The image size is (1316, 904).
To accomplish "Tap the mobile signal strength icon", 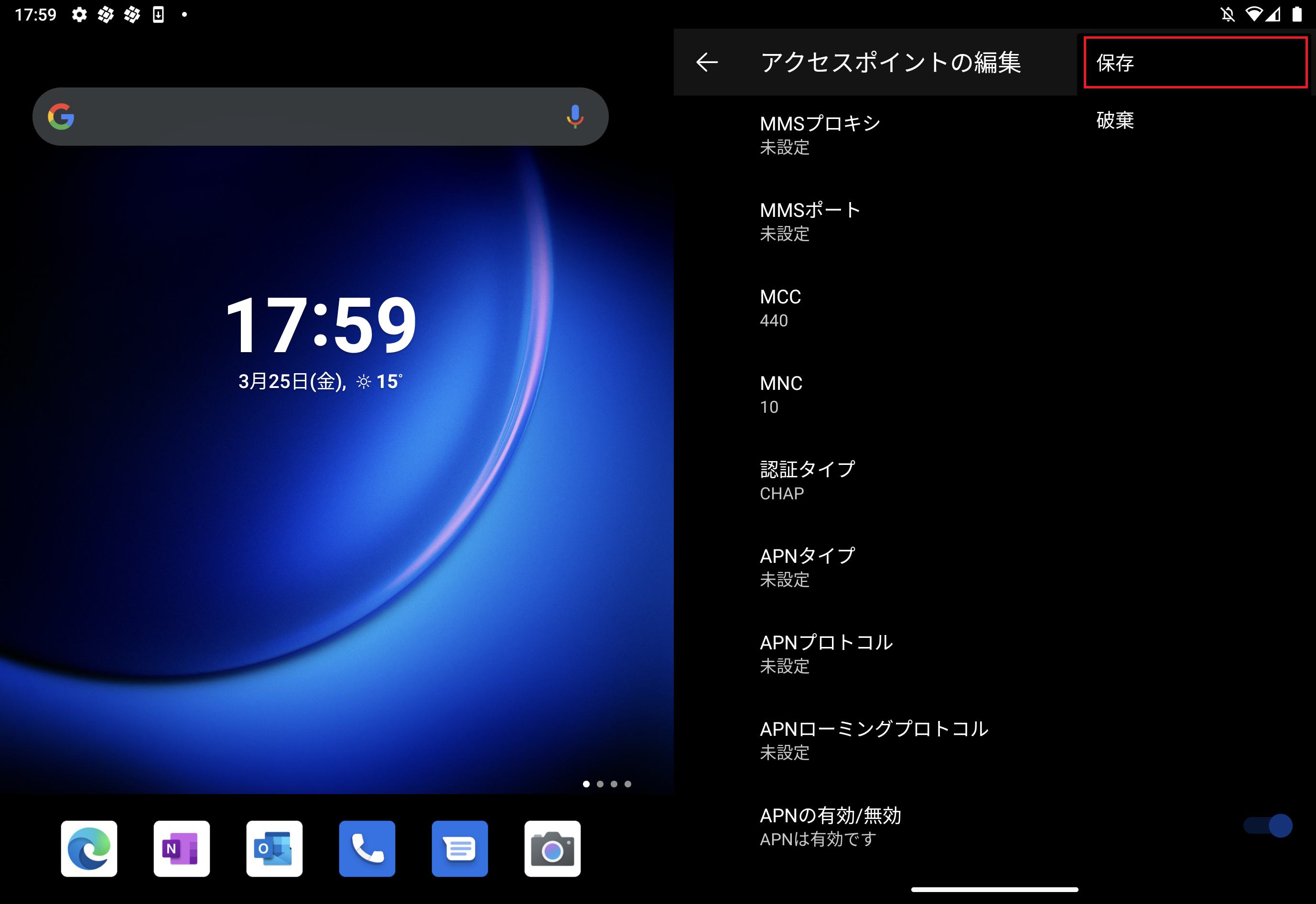I will [1273, 15].
